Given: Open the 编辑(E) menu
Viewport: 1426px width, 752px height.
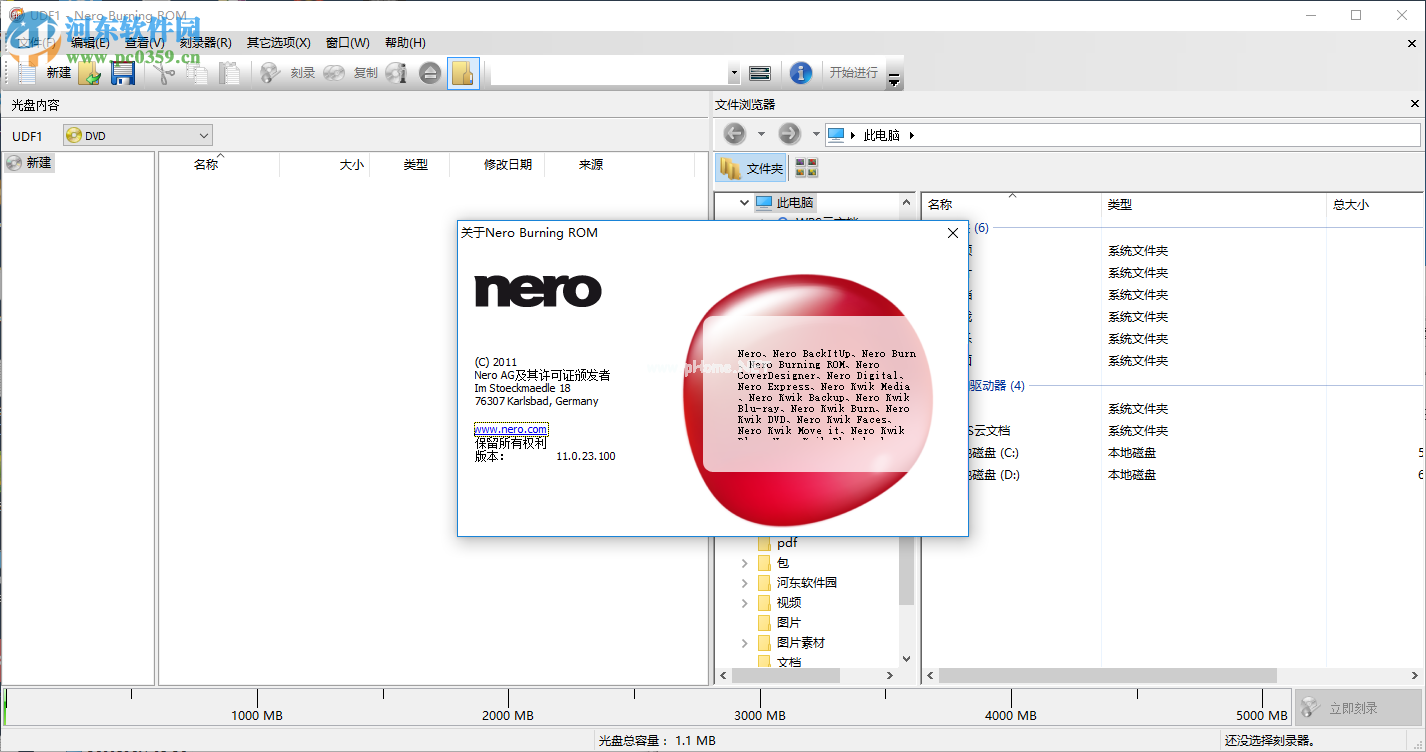Looking at the screenshot, I should coord(90,43).
